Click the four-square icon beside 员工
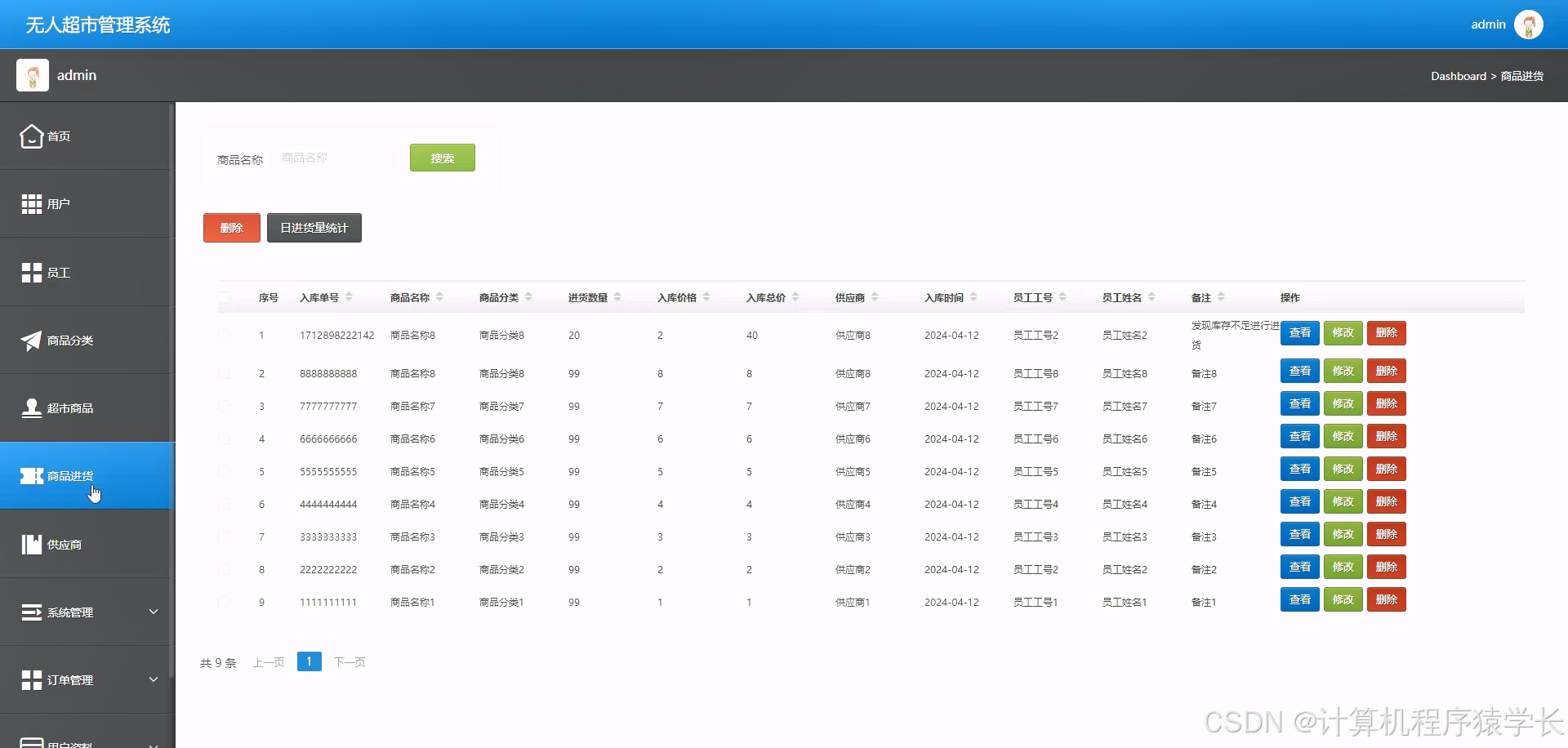 pyautogui.click(x=32, y=273)
